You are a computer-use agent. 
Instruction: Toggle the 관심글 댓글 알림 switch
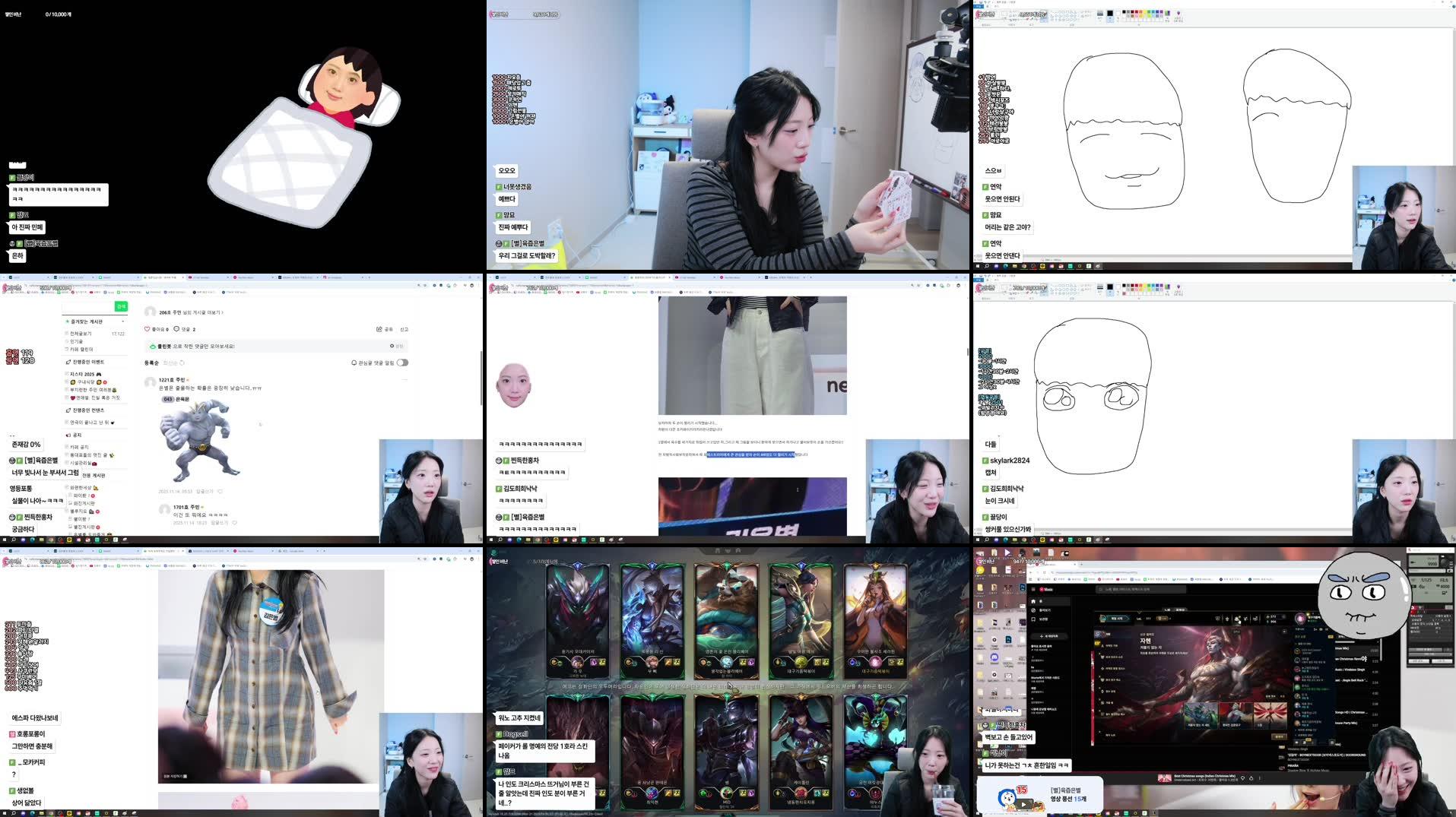click(404, 363)
